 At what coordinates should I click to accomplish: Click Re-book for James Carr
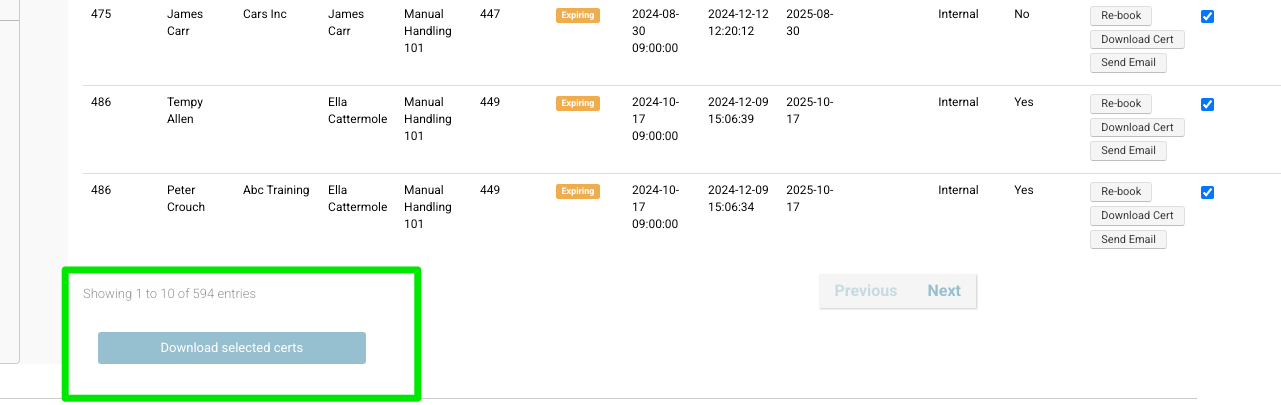[x=1120, y=16]
